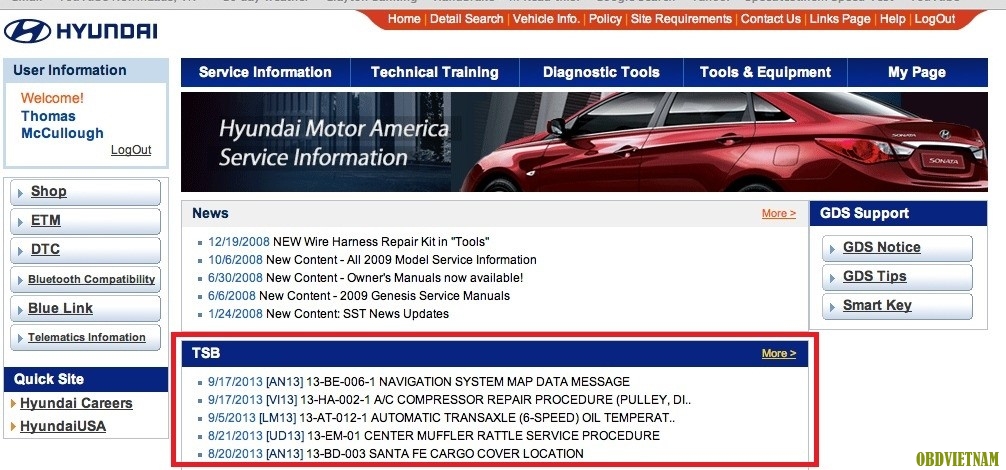Open TSB 13-BD-003 Santa Fe Cargo Cover
Viewport: 1006px width, 470px height.
396,453
